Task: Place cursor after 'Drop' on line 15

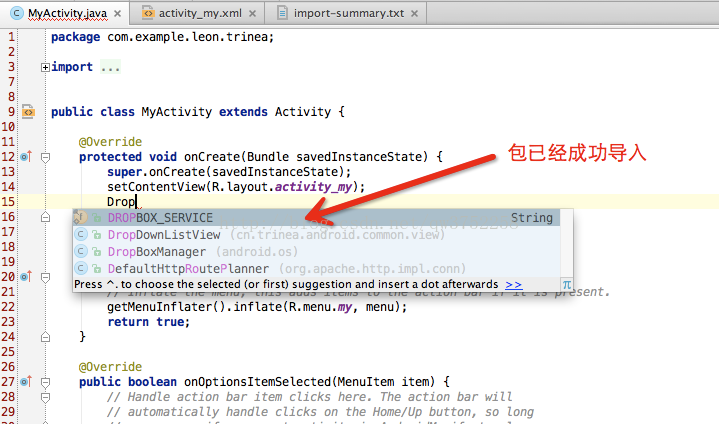Action: (x=136, y=202)
